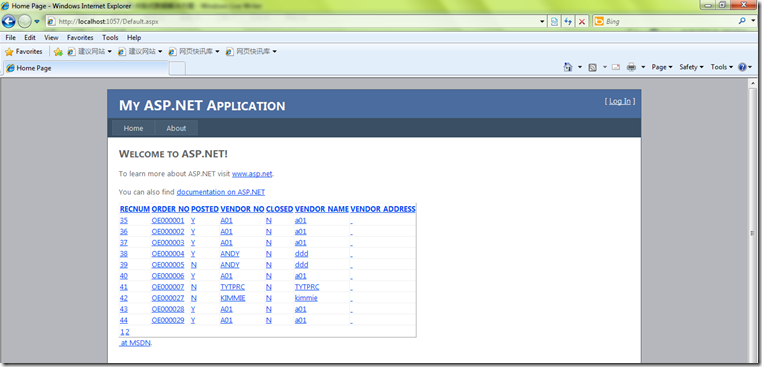This screenshot has height=367, width=762.
Task: Select the Home Page browser tab
Action: [86, 68]
